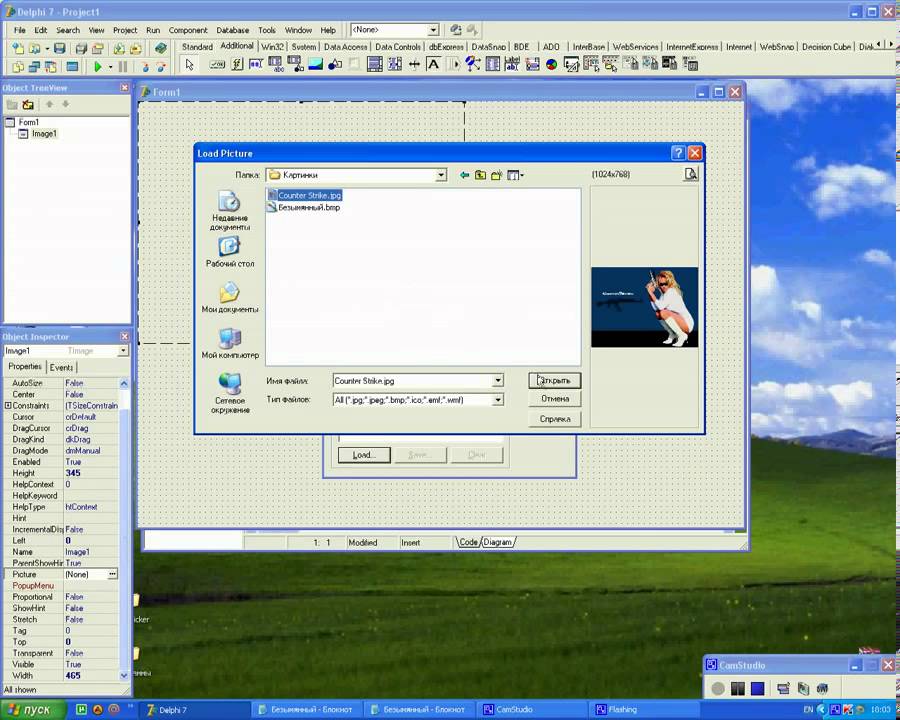Open Recent Documents place in dialog sidebar

click(230, 211)
